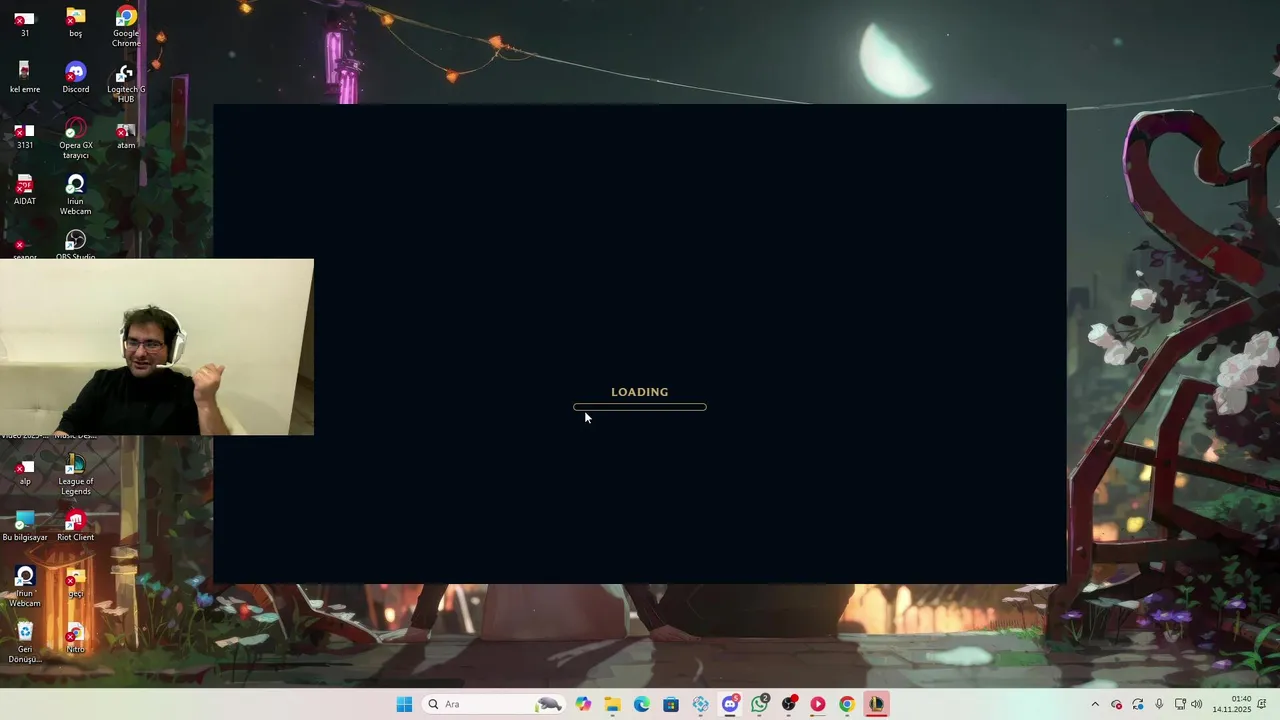
Task: Click the LOADING text in League client
Action: click(640, 392)
